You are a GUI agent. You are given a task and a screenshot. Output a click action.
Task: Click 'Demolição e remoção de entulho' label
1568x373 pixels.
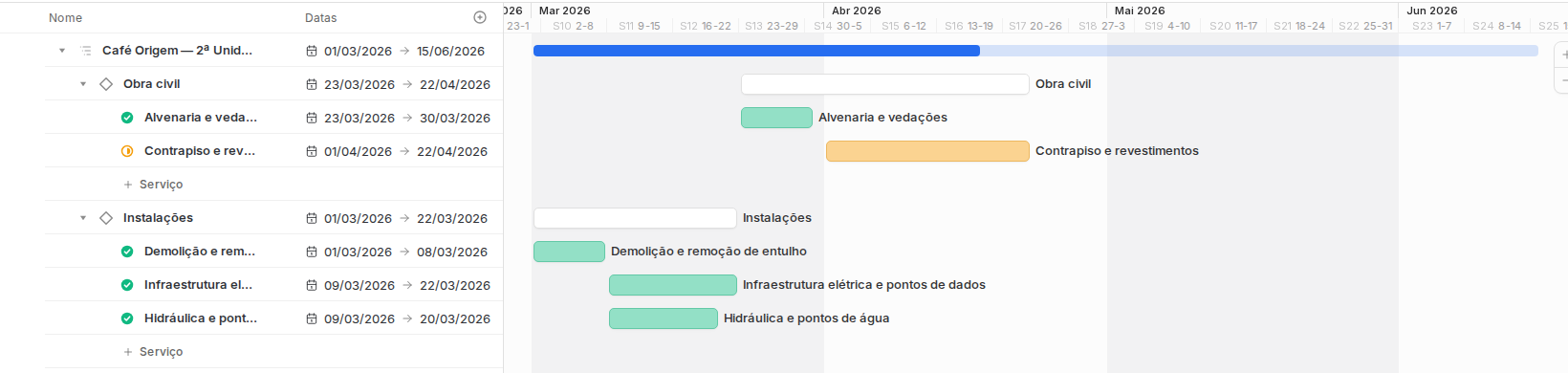coord(708,252)
